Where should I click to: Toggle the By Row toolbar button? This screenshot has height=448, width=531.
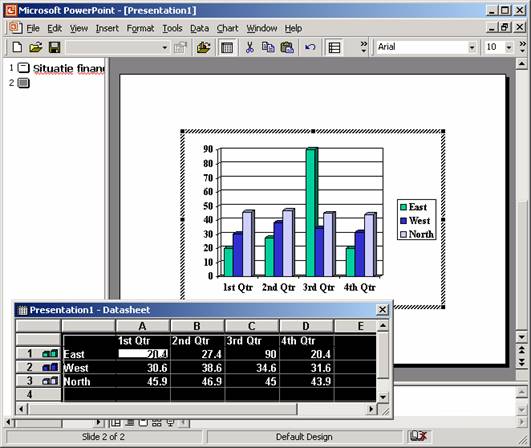[334, 47]
